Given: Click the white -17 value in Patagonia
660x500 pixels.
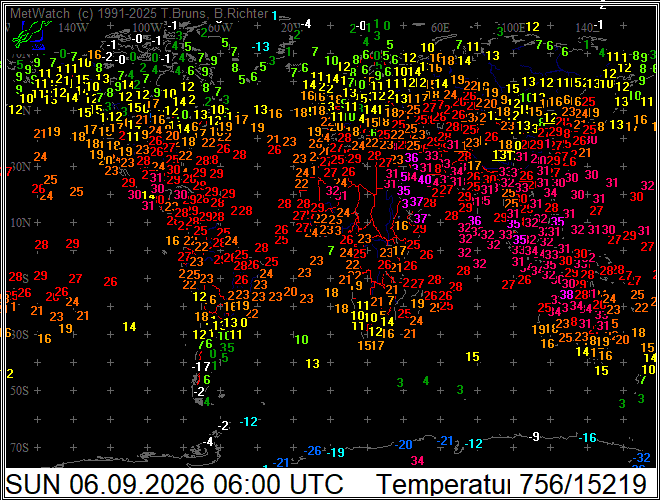Looking at the screenshot, I should click(x=201, y=367).
